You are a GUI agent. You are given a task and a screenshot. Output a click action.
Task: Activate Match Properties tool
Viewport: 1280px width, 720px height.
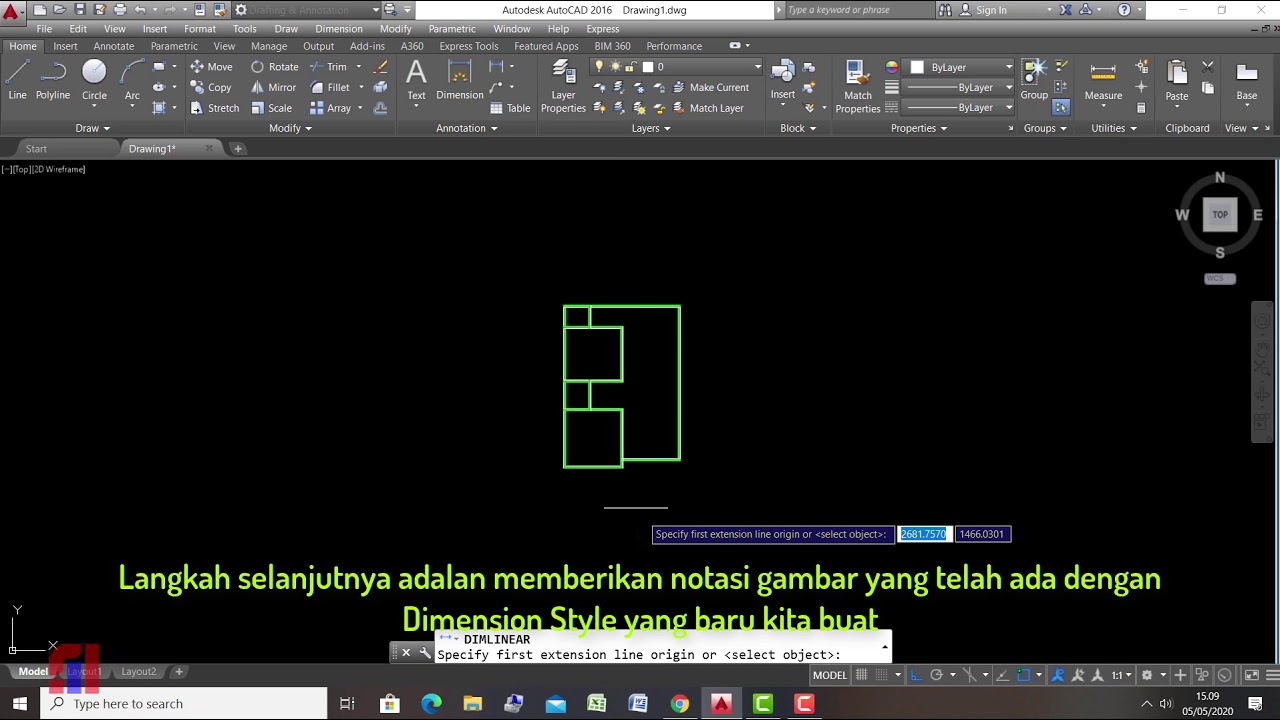click(857, 86)
